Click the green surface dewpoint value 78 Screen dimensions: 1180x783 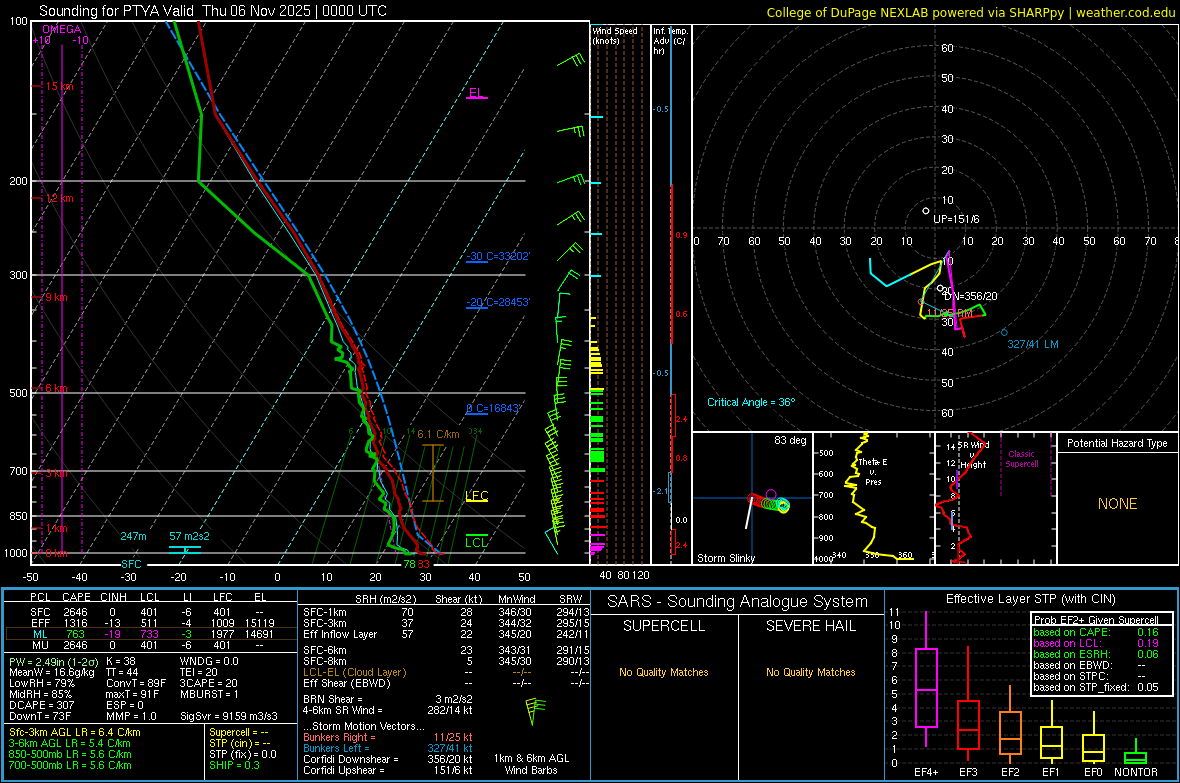coord(409,564)
